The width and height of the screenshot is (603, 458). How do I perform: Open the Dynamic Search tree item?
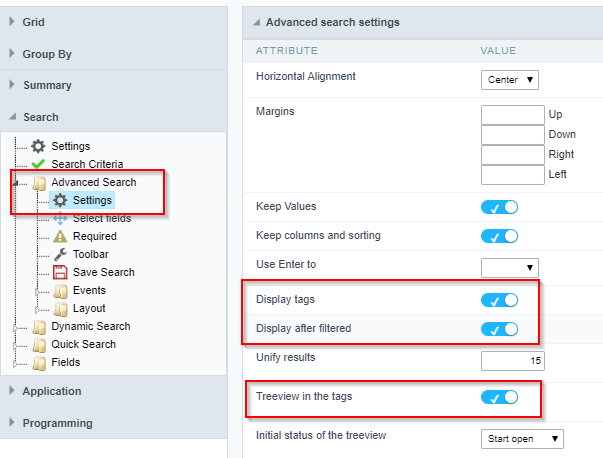click(x=90, y=326)
